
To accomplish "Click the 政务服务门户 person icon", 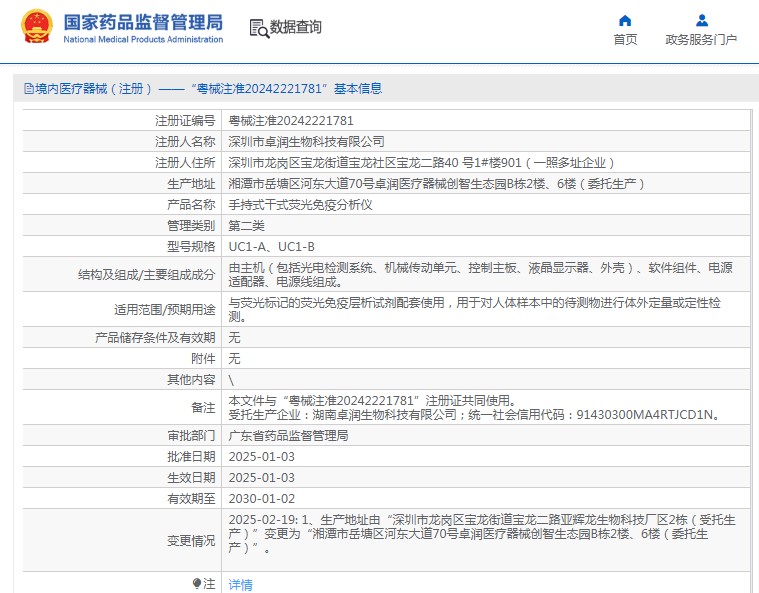I will (701, 21).
